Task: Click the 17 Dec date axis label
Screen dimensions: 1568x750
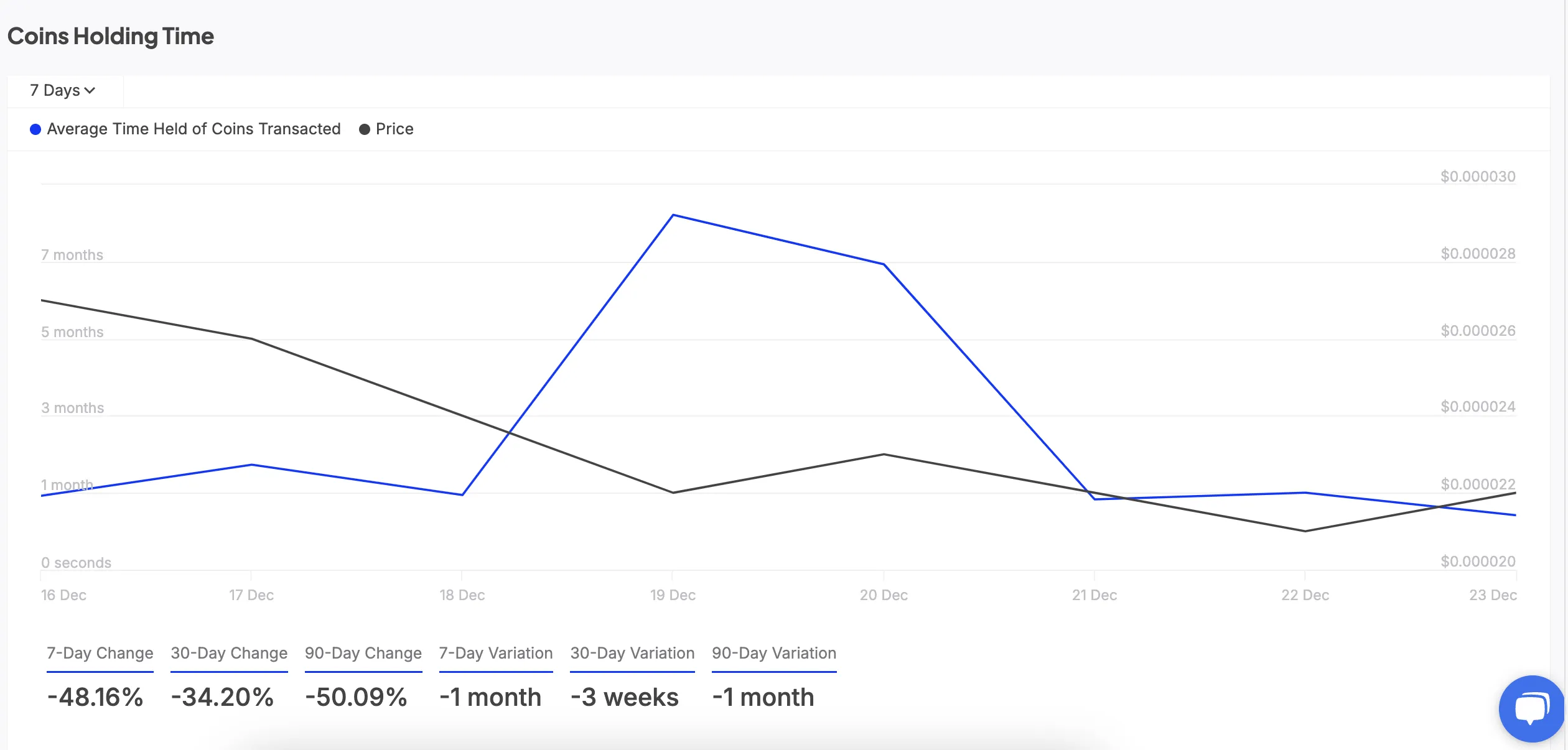Action: click(251, 595)
